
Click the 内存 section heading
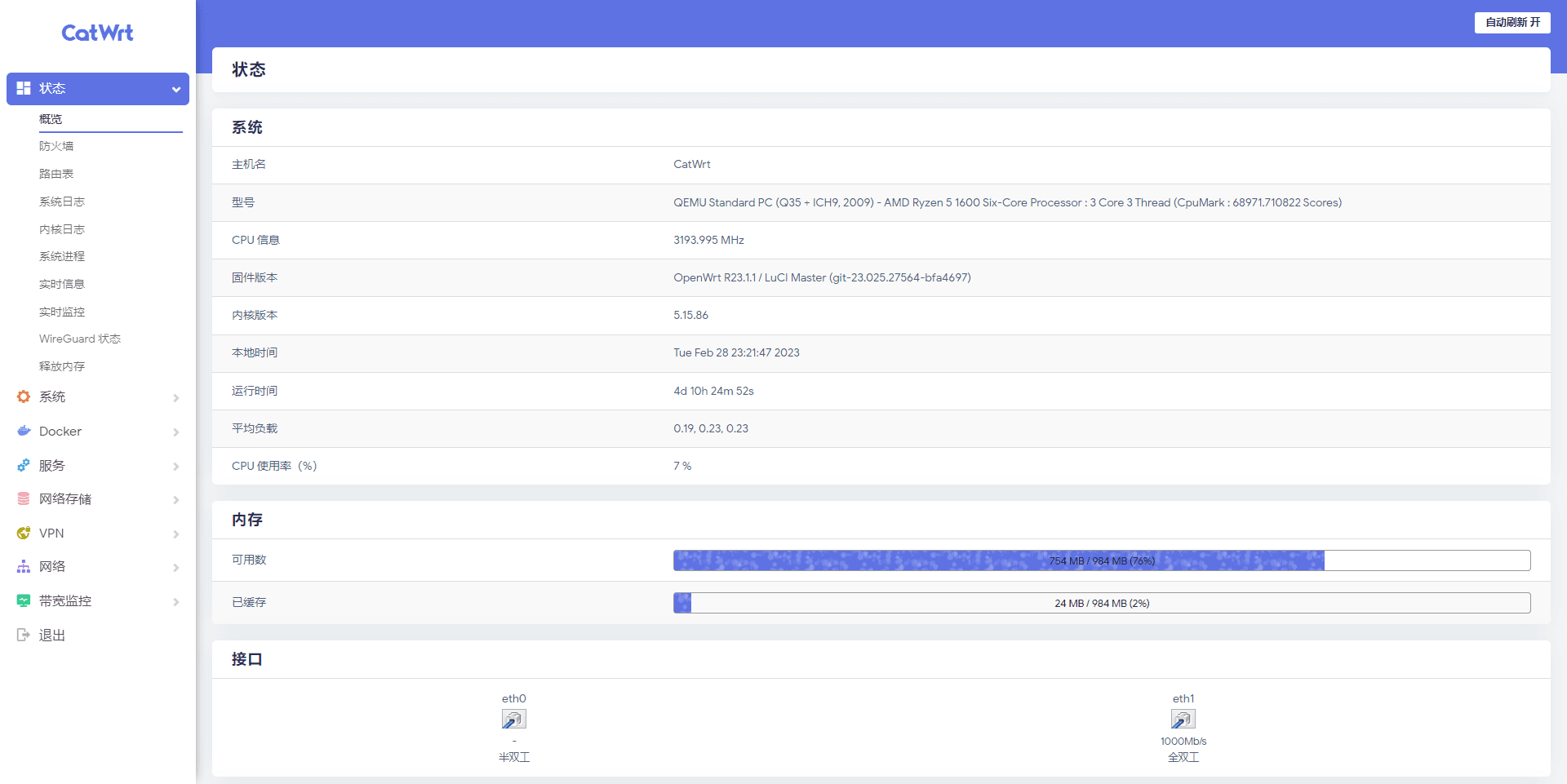(247, 520)
